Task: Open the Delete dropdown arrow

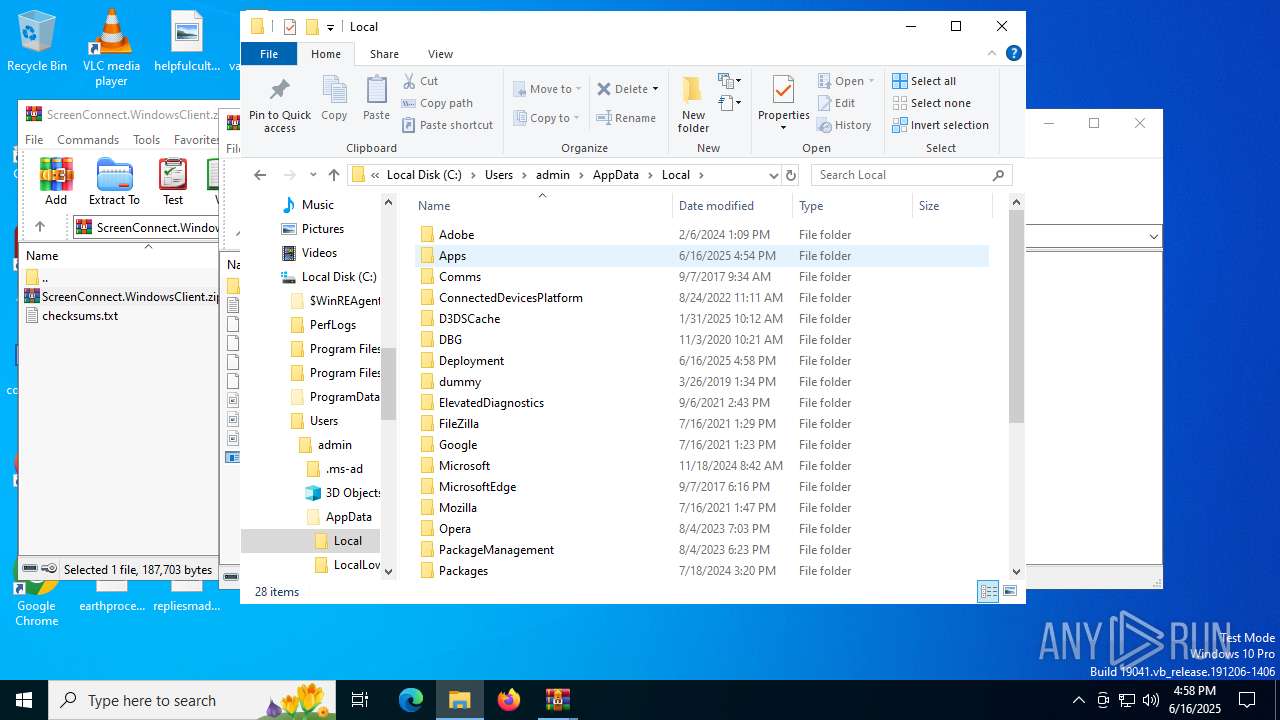Action: click(x=655, y=89)
